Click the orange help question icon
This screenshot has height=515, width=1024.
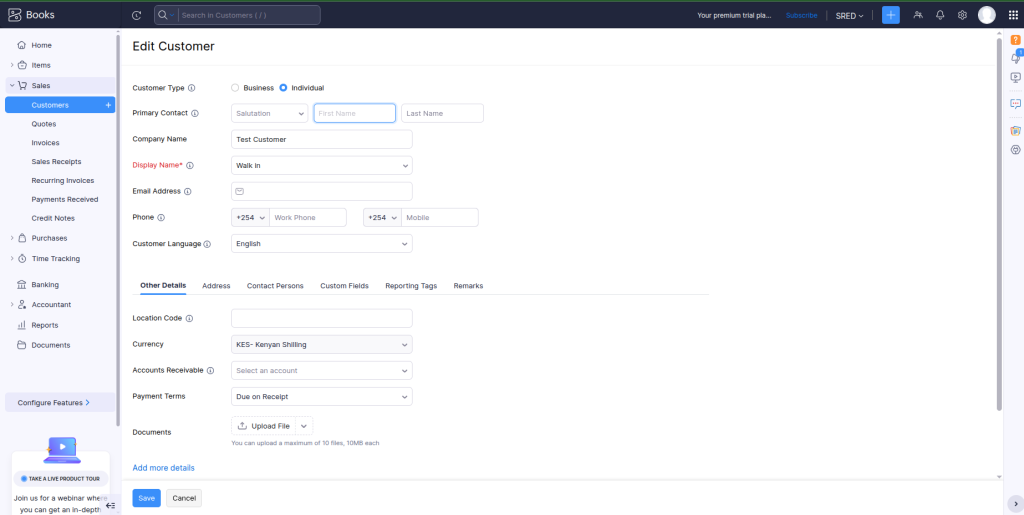pos(1016,40)
